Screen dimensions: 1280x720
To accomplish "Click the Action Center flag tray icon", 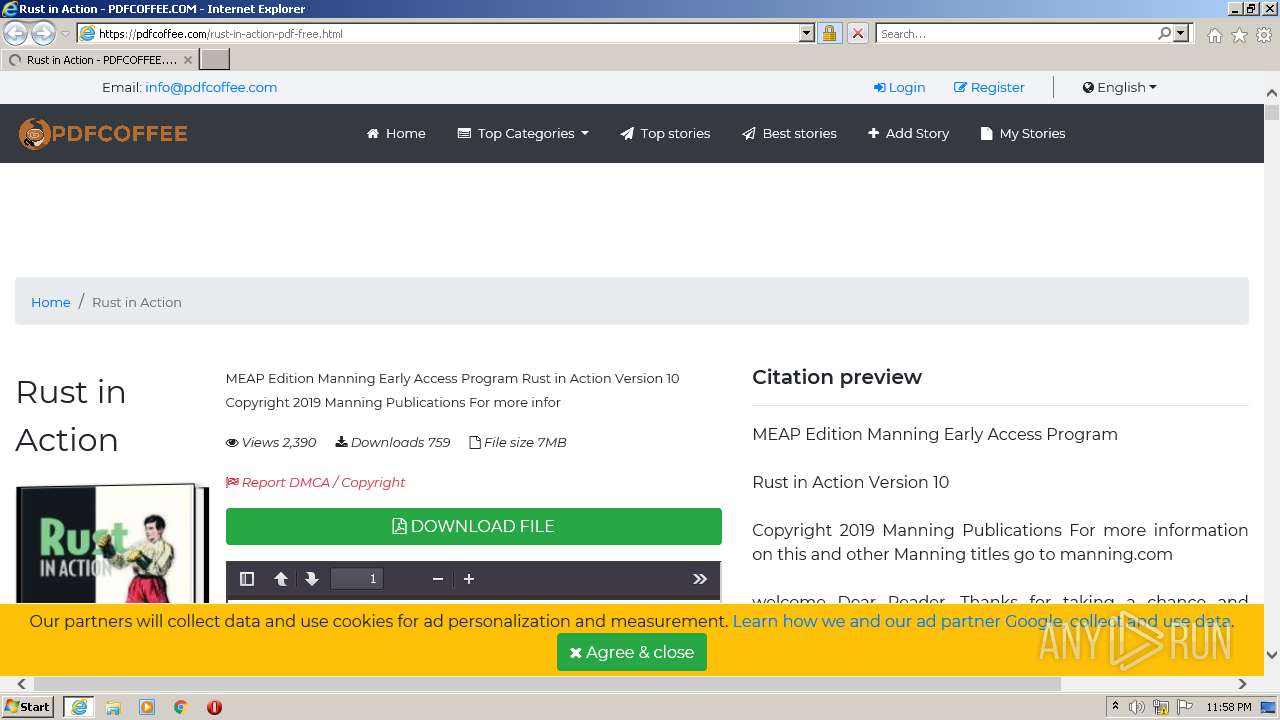I will click(x=1187, y=707).
